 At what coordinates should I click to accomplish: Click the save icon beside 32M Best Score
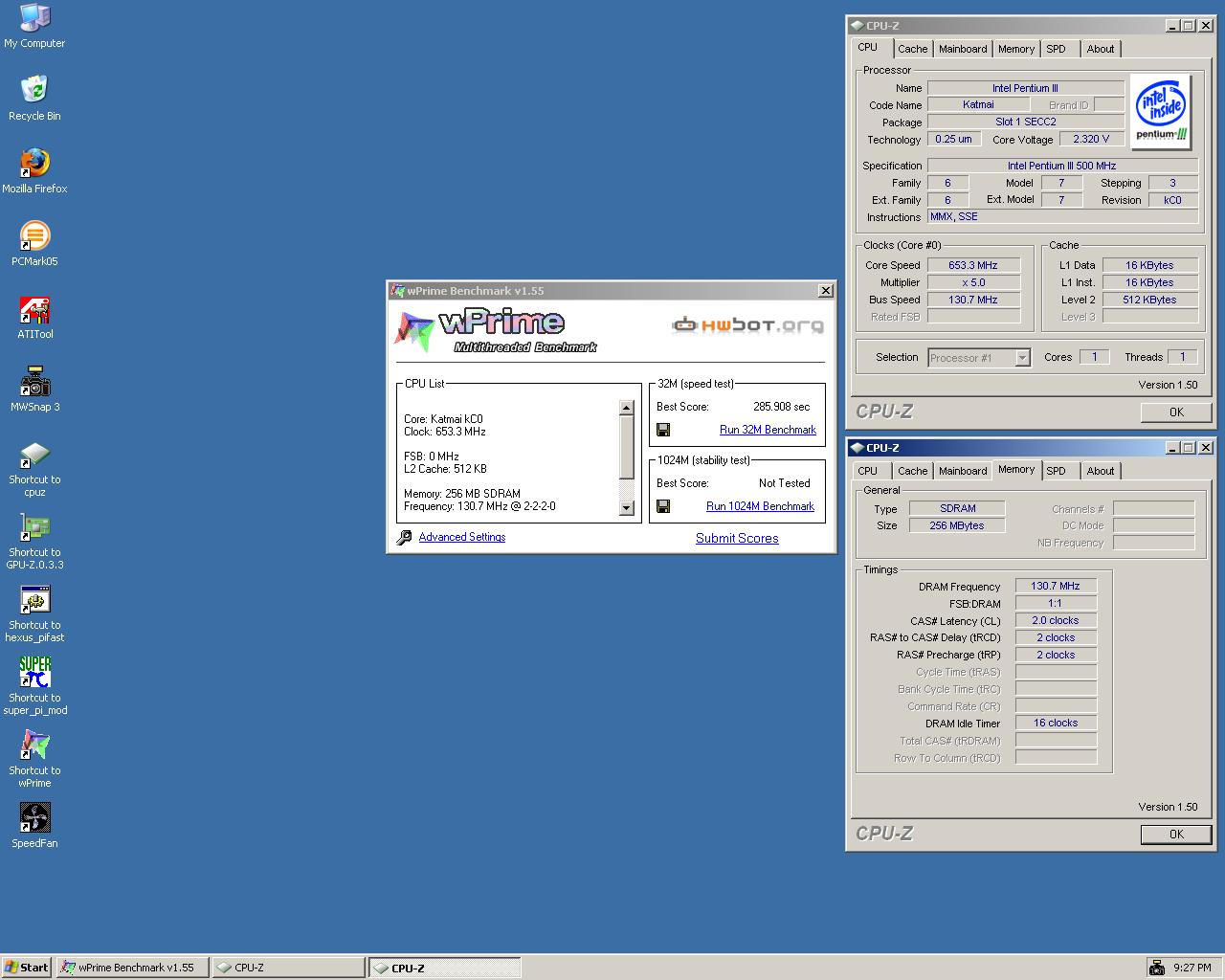click(x=663, y=430)
